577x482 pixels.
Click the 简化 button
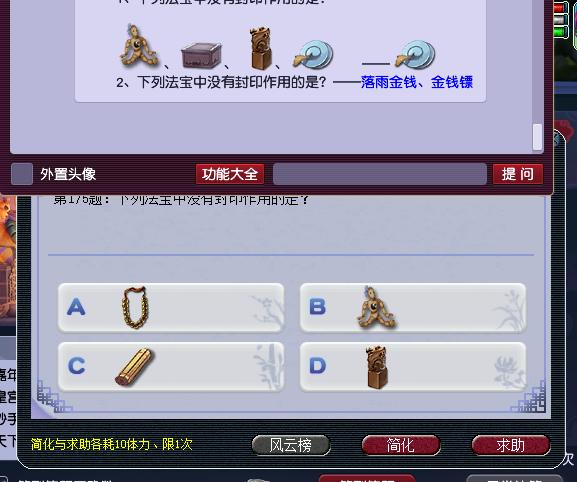(x=401, y=445)
